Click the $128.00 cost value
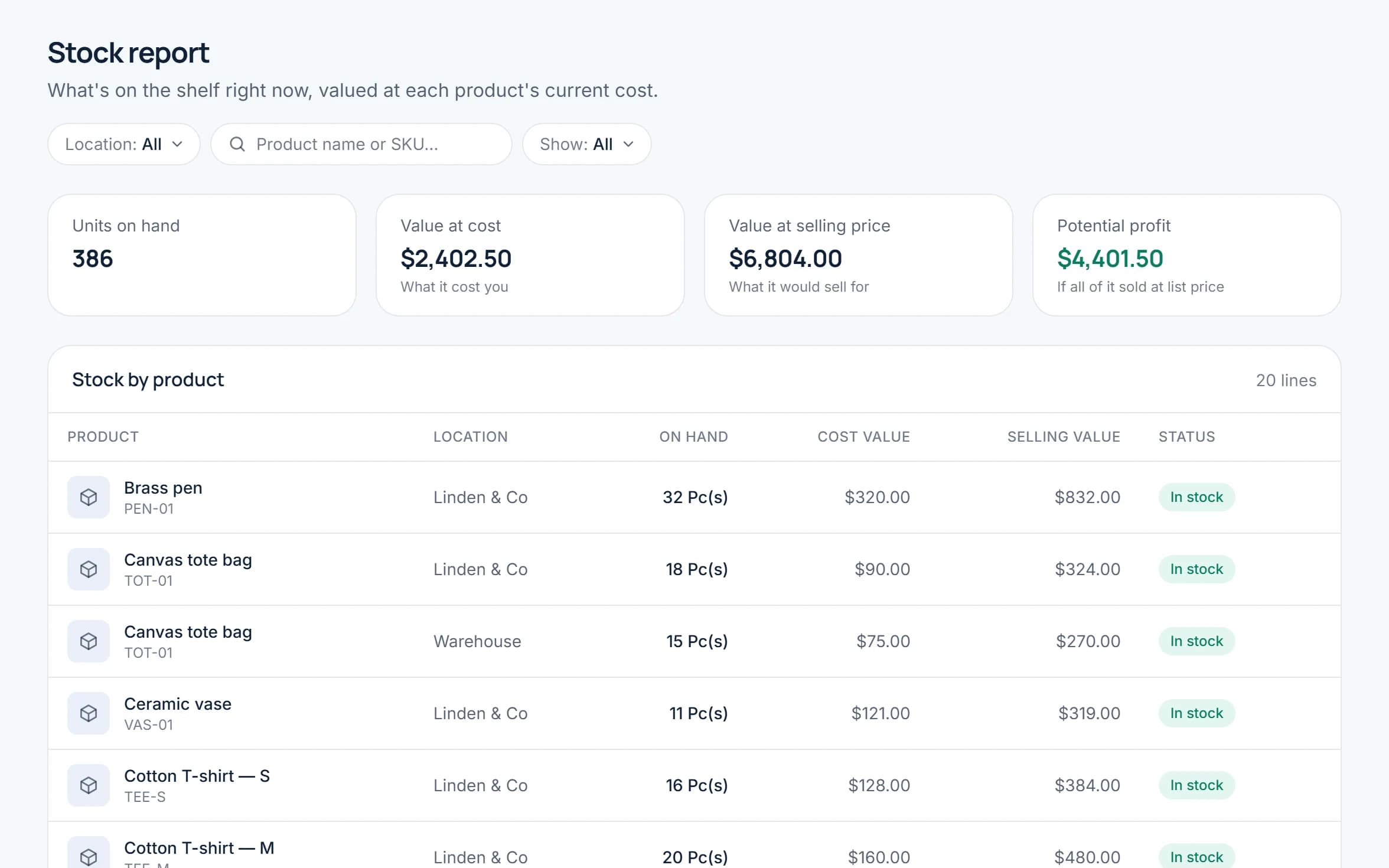This screenshot has height=868, width=1389. pyautogui.click(x=879, y=785)
